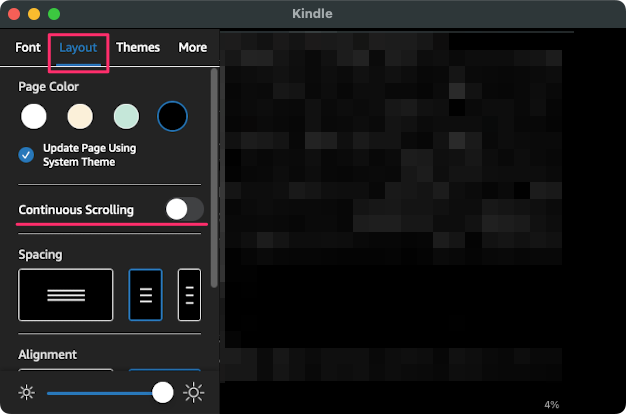Switch to the Layout tab

click(x=78, y=48)
